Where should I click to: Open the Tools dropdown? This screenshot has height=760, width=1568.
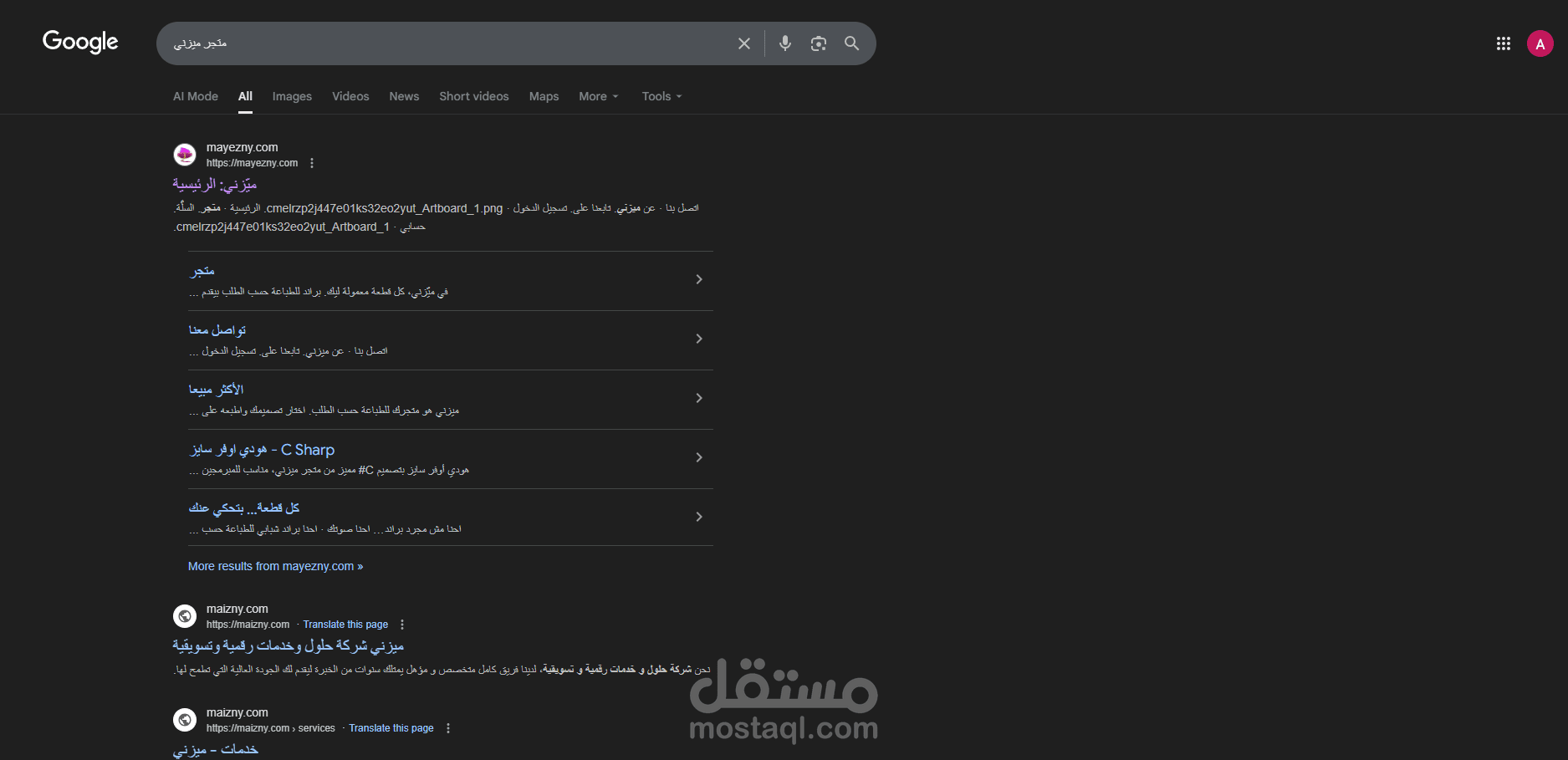point(662,96)
